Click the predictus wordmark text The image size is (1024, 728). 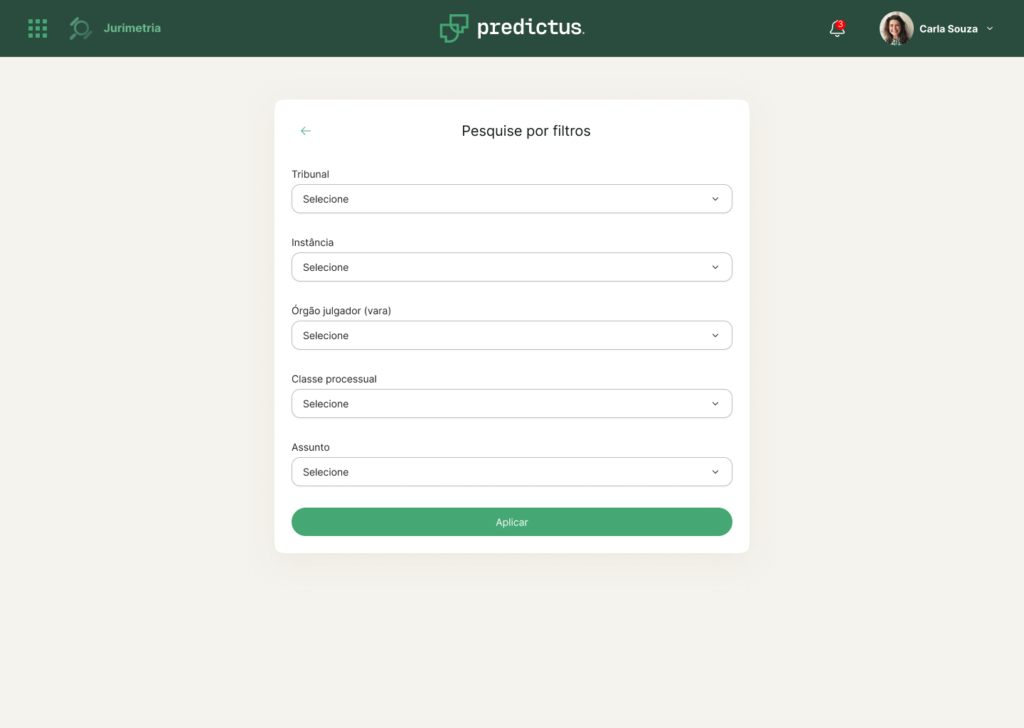click(530, 27)
